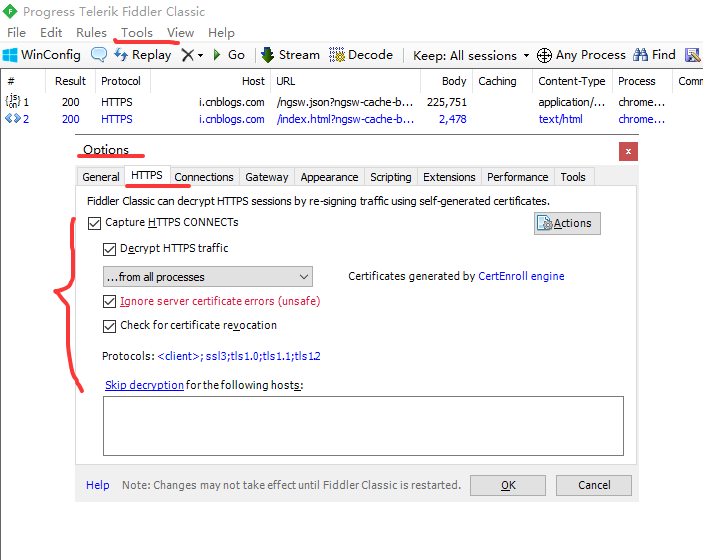This screenshot has height=560, width=703.
Task: Open the View menu
Action: [x=180, y=33]
